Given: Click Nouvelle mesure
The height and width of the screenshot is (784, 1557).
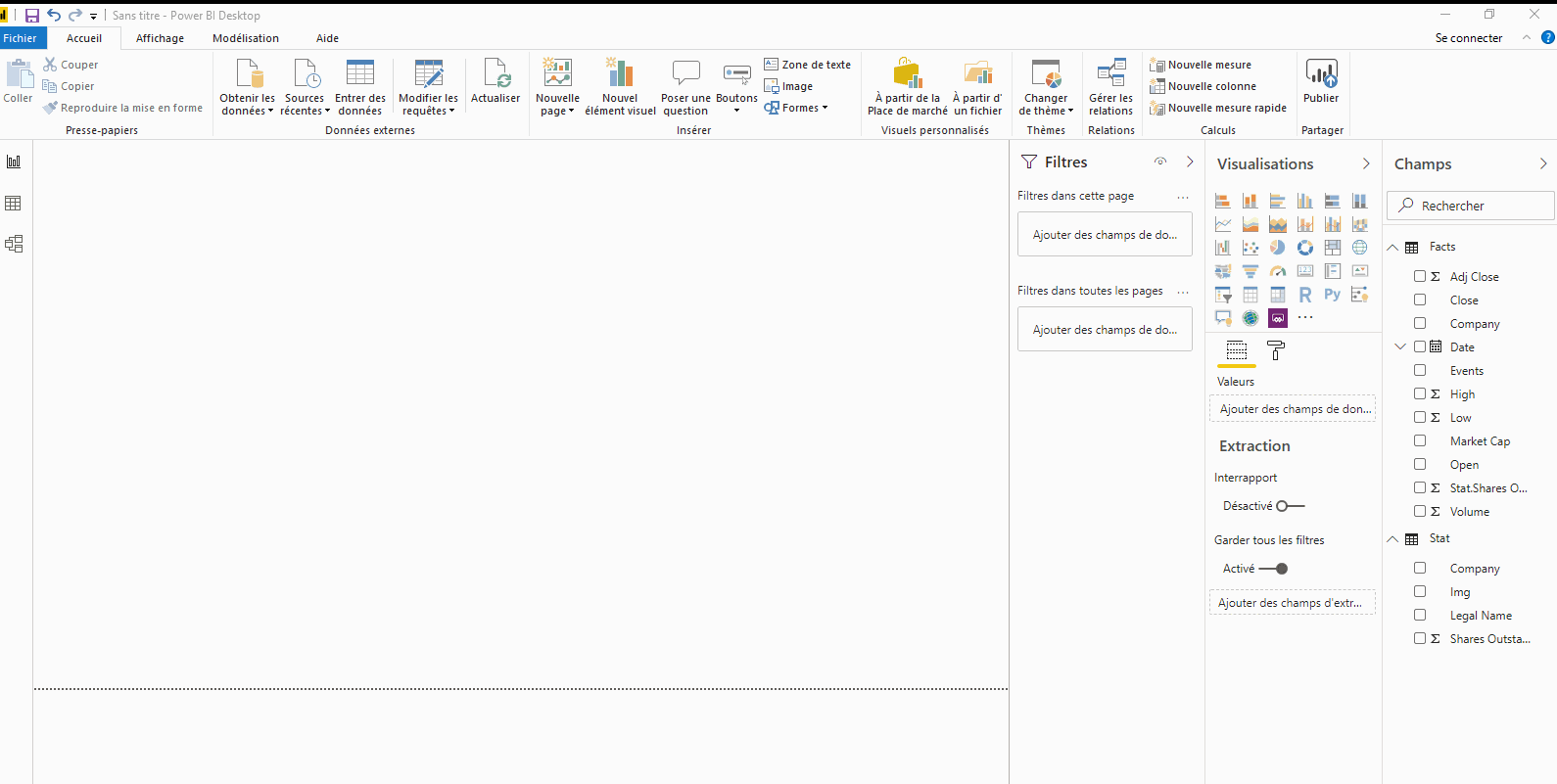Looking at the screenshot, I should click(1201, 65).
